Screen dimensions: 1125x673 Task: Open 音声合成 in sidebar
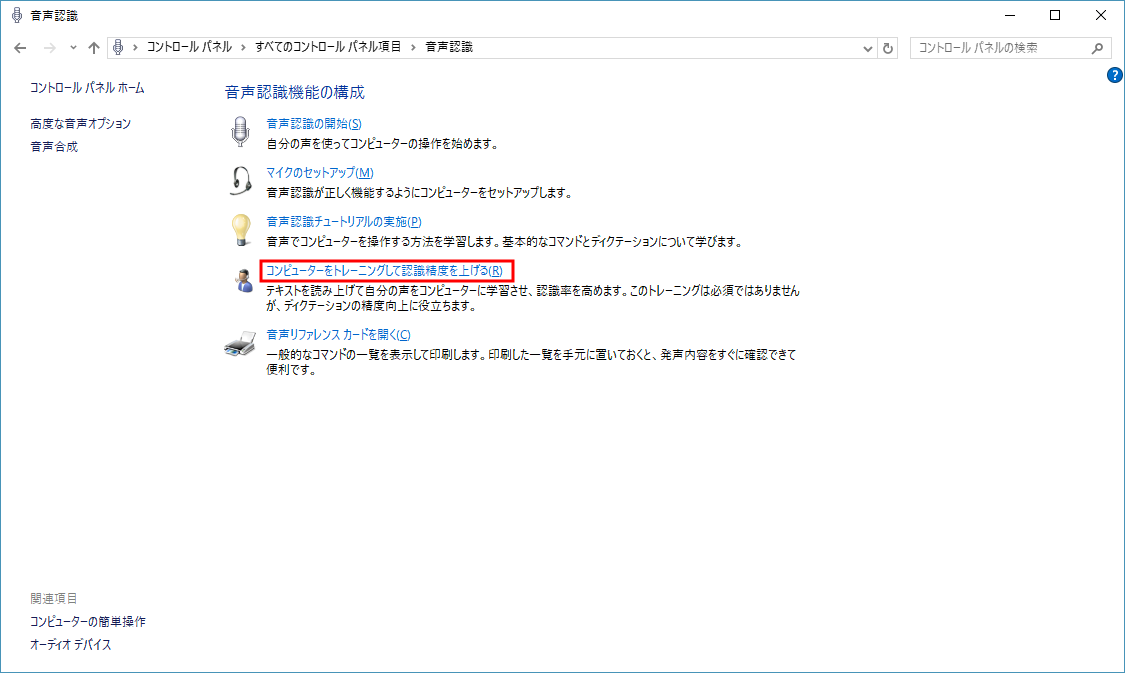pyautogui.click(x=54, y=146)
